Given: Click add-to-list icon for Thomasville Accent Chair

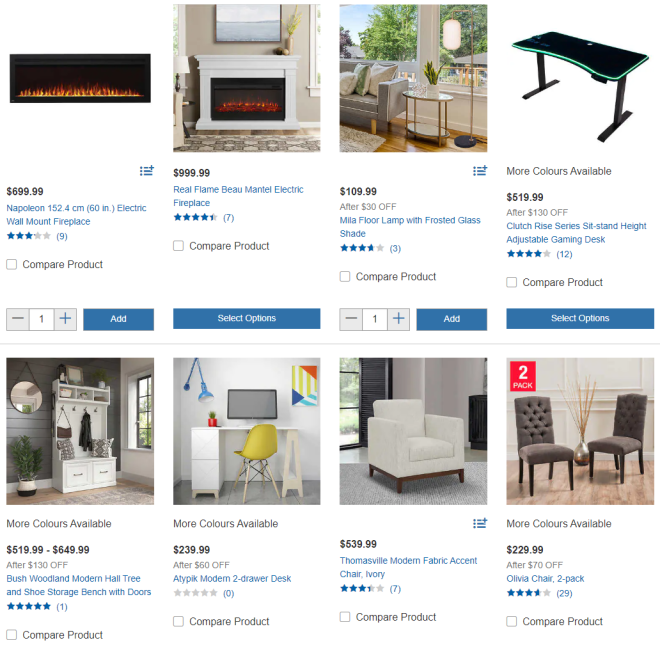Looking at the screenshot, I should tap(480, 523).
